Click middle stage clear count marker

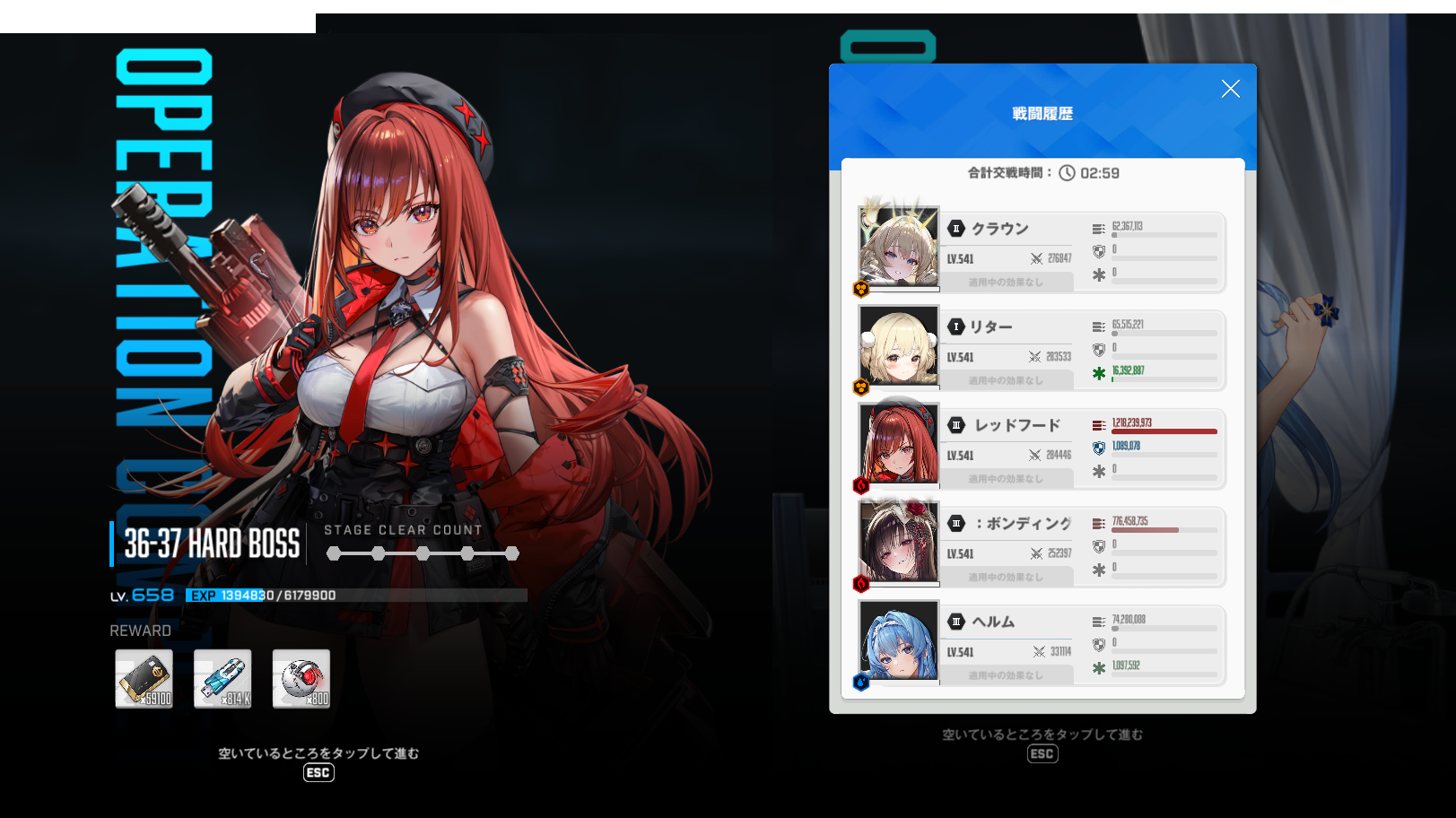tap(423, 553)
